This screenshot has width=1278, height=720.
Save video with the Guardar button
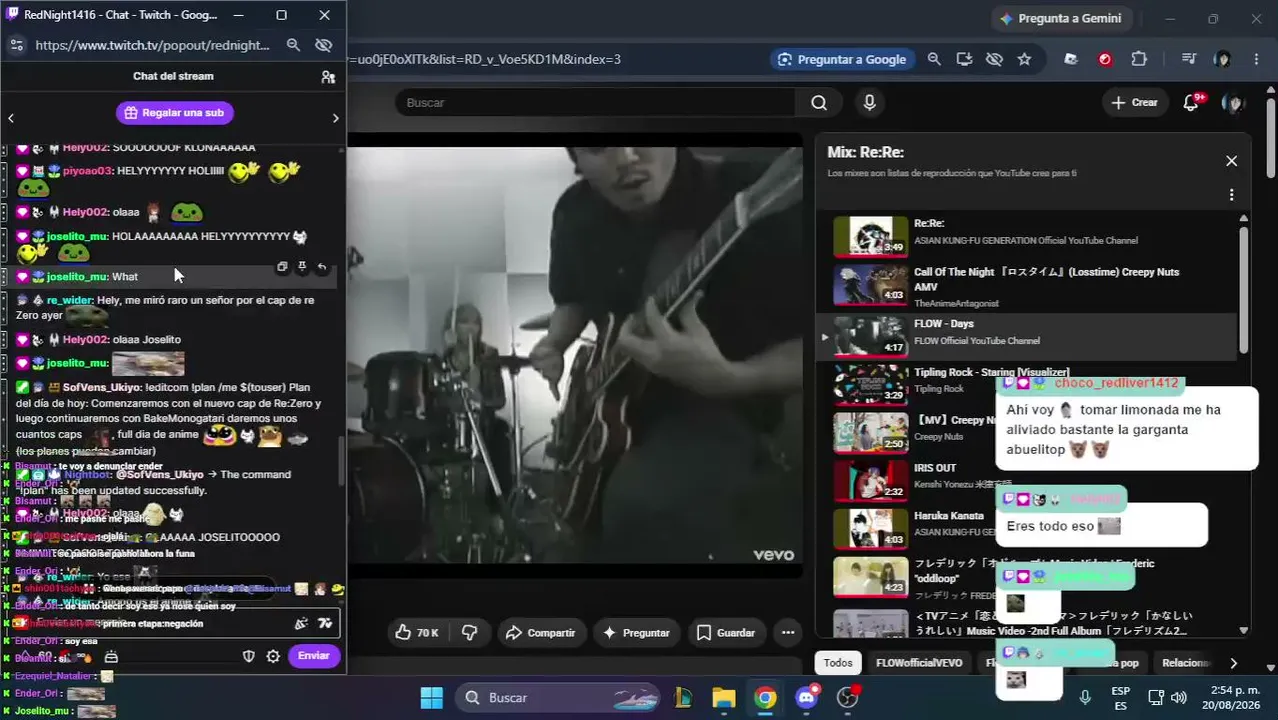tap(726, 633)
